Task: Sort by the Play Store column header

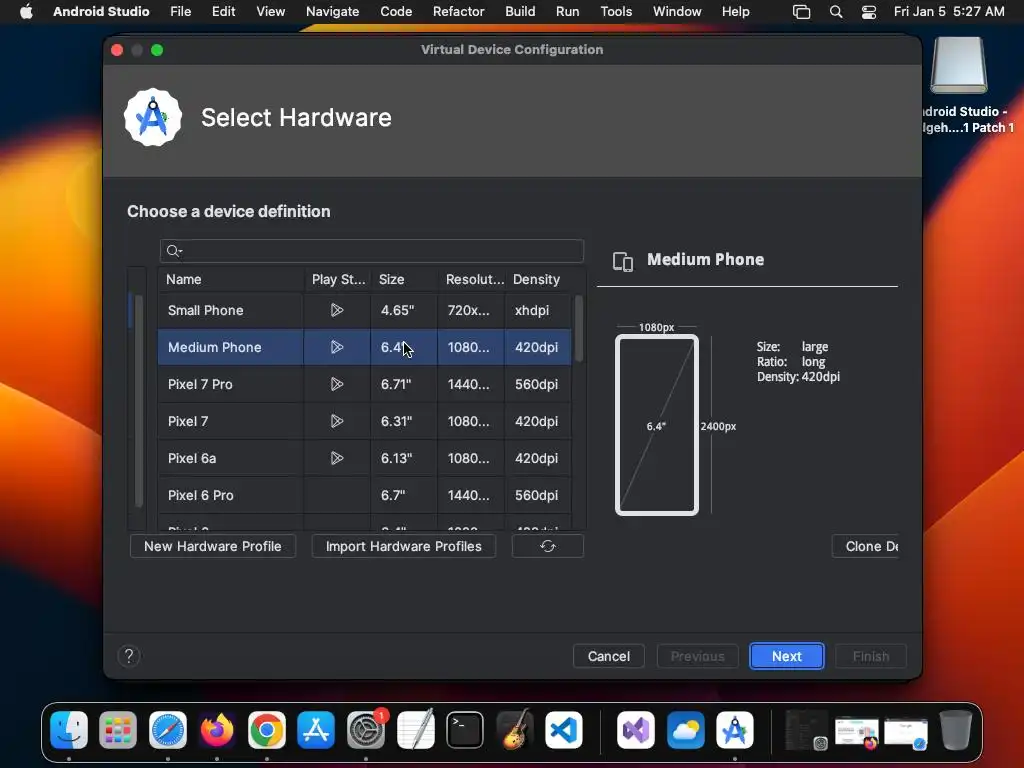Action: click(337, 279)
